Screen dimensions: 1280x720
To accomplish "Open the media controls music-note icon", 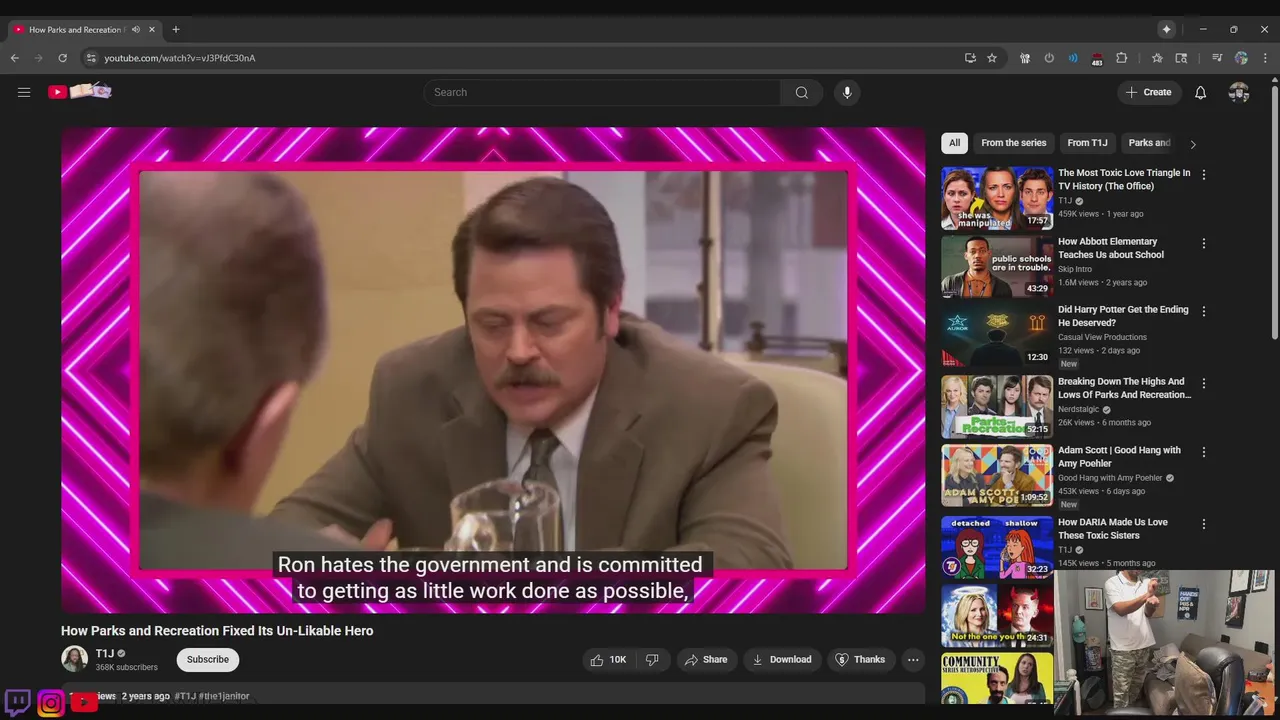I will point(1217,58).
